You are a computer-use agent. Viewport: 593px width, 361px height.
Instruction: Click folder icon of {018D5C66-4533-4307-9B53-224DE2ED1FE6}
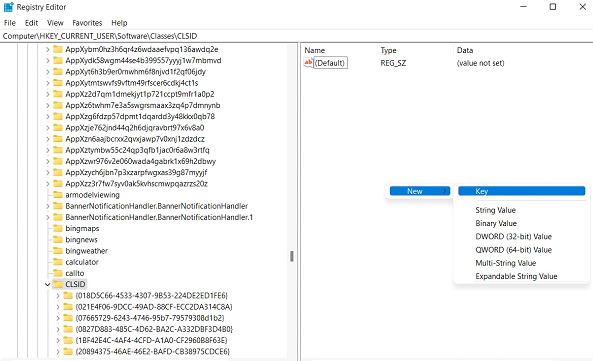pos(68,295)
